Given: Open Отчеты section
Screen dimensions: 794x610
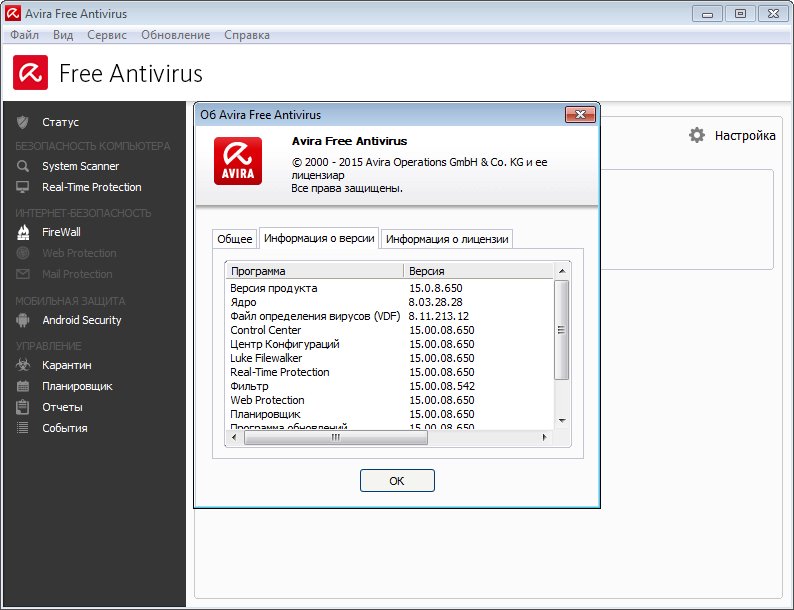Looking at the screenshot, I should [x=62, y=407].
